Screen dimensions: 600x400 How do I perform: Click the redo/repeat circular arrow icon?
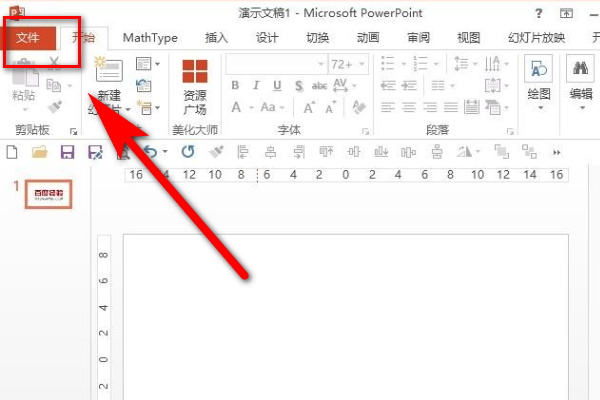point(187,151)
